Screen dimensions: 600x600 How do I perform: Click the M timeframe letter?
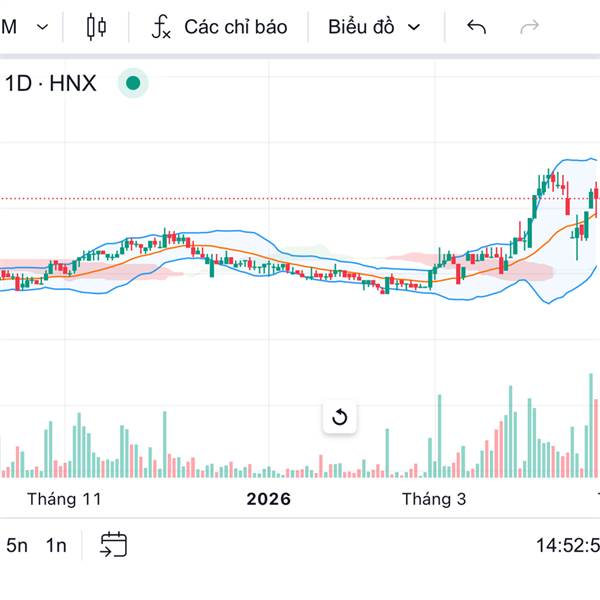click(x=9, y=27)
